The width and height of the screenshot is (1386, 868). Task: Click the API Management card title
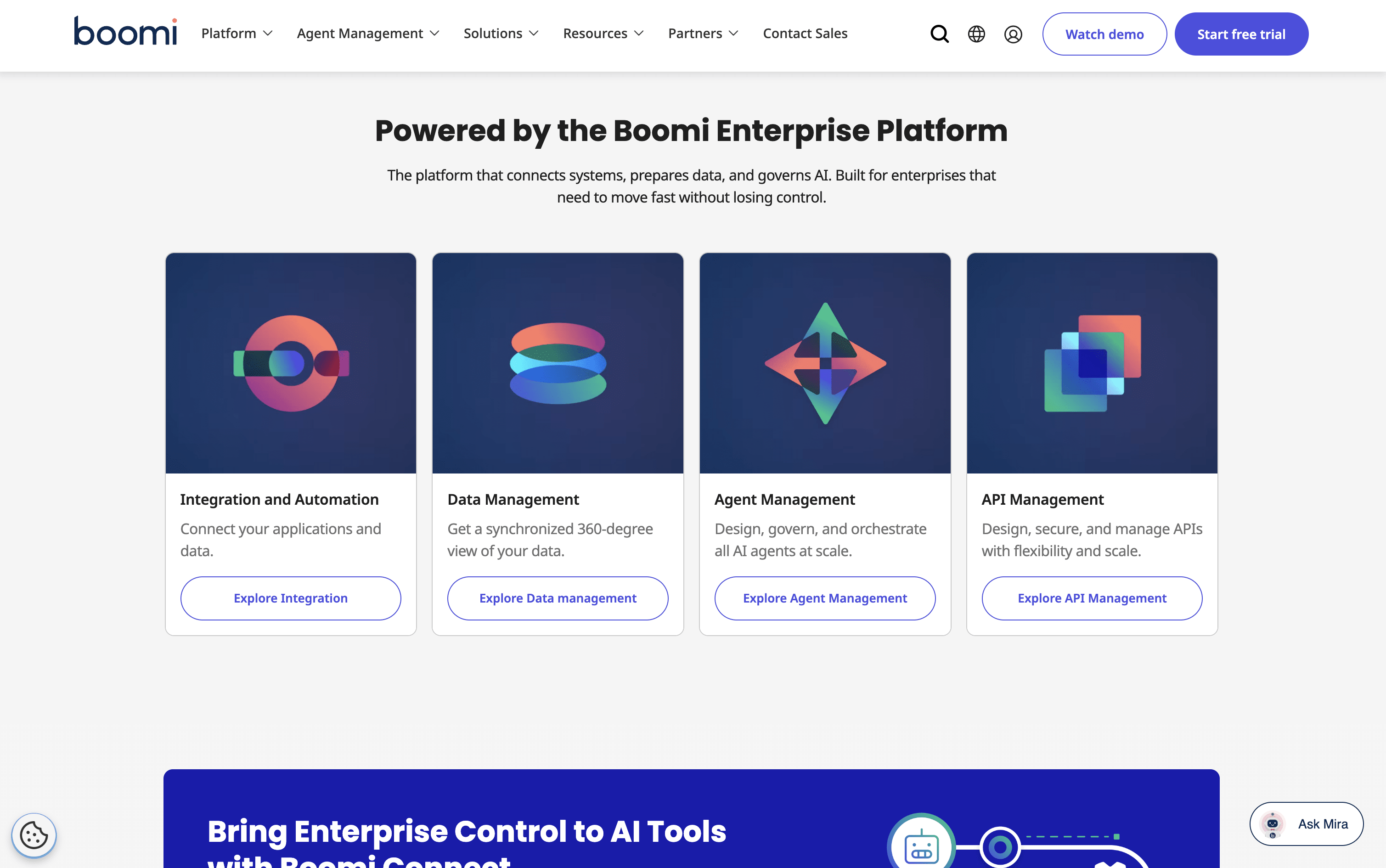(x=1043, y=500)
